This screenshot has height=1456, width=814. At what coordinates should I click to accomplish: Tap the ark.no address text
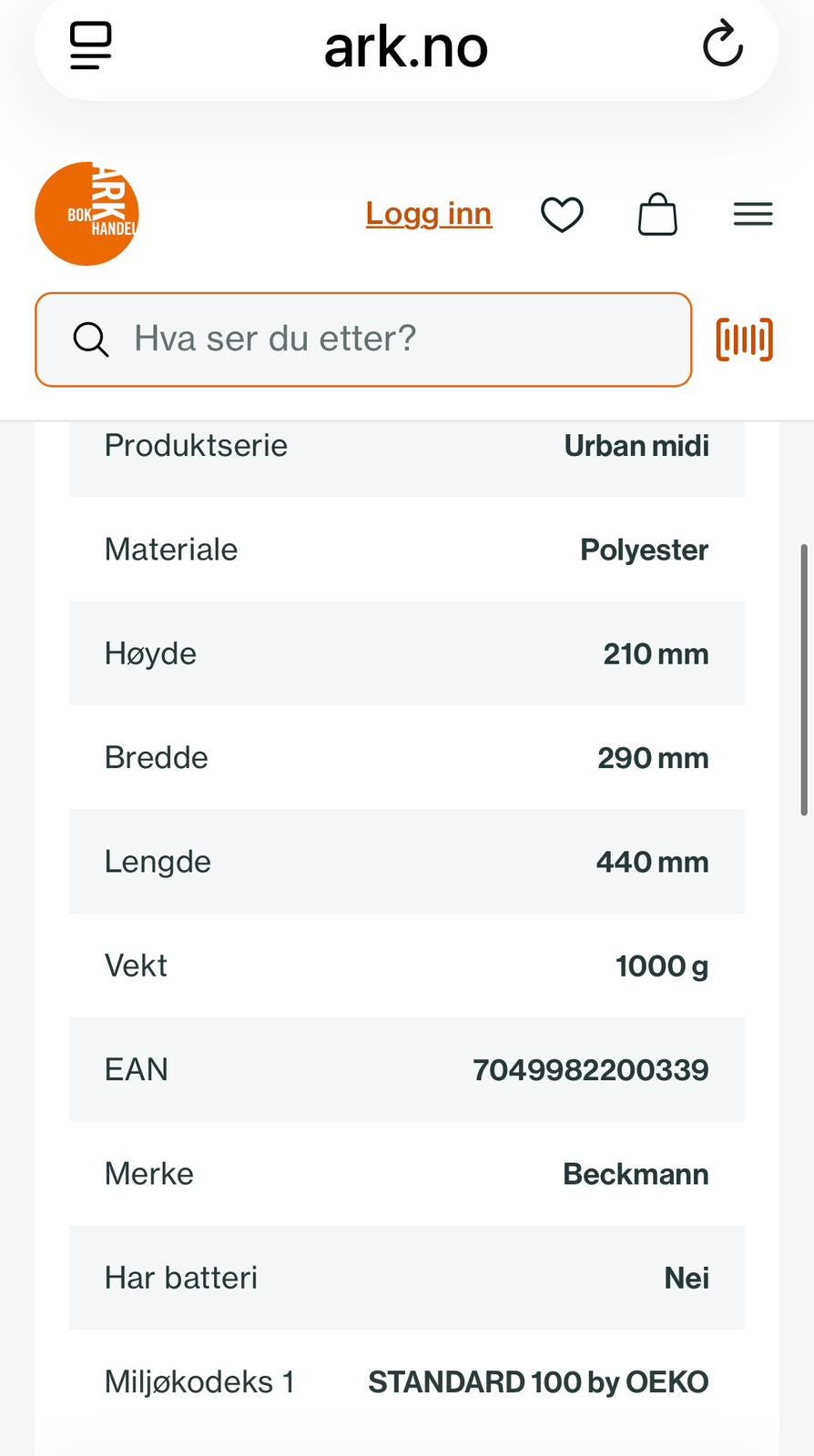pos(406,46)
